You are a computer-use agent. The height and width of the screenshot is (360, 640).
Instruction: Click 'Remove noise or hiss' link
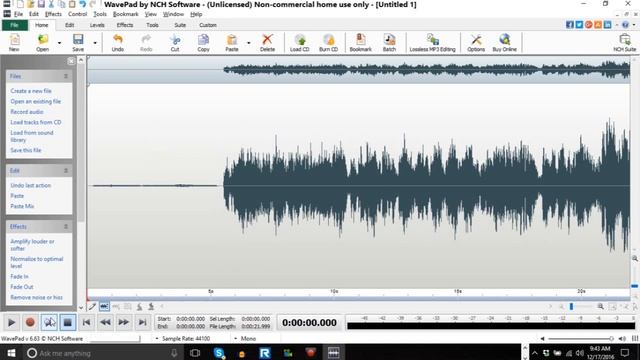(x=36, y=297)
